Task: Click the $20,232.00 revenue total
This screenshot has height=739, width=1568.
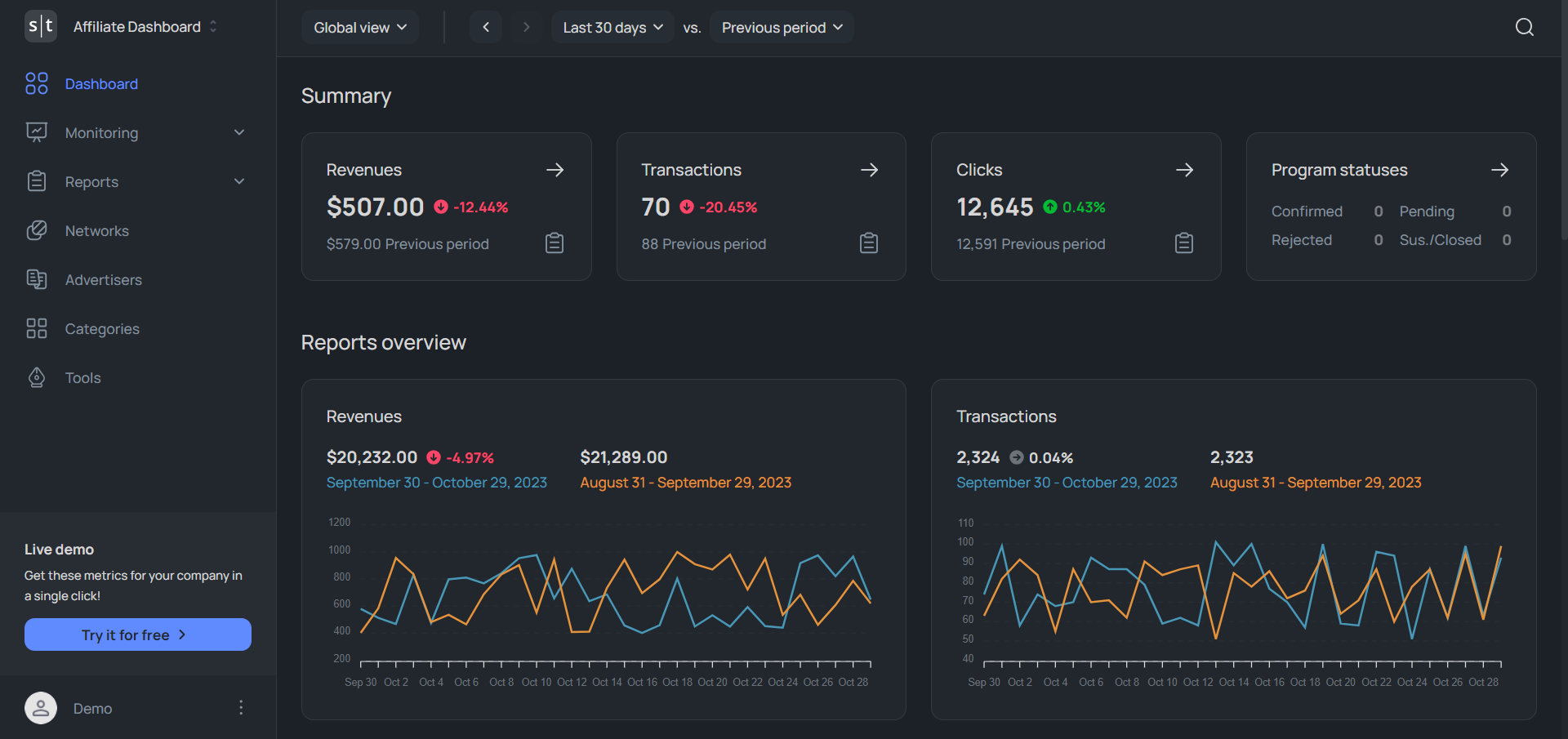Action: click(x=372, y=457)
